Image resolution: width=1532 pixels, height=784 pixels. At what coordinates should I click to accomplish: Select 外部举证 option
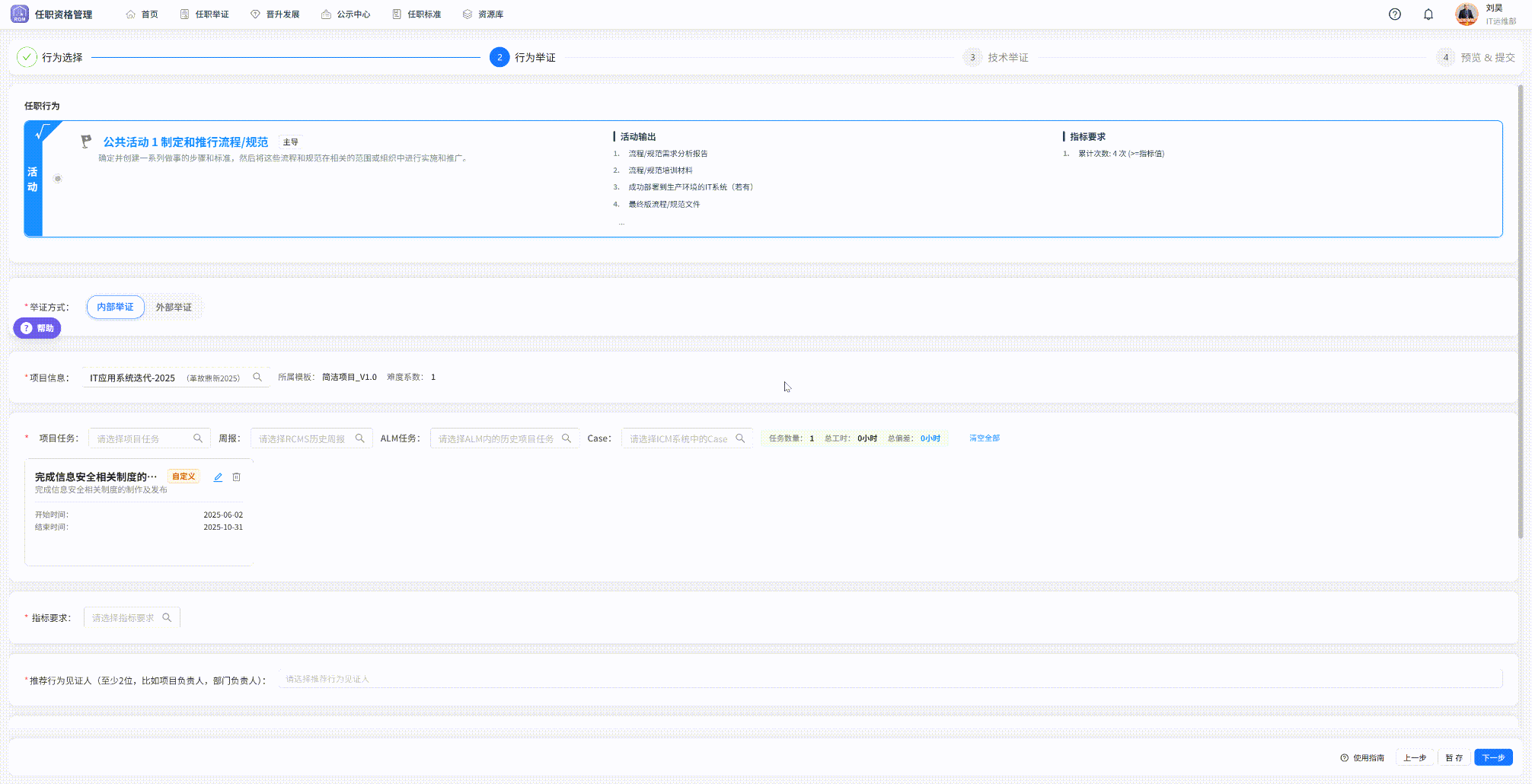point(174,308)
